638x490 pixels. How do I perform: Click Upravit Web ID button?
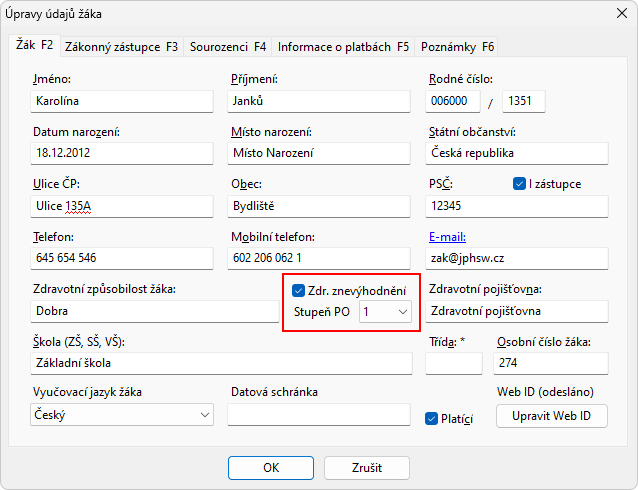click(552, 415)
